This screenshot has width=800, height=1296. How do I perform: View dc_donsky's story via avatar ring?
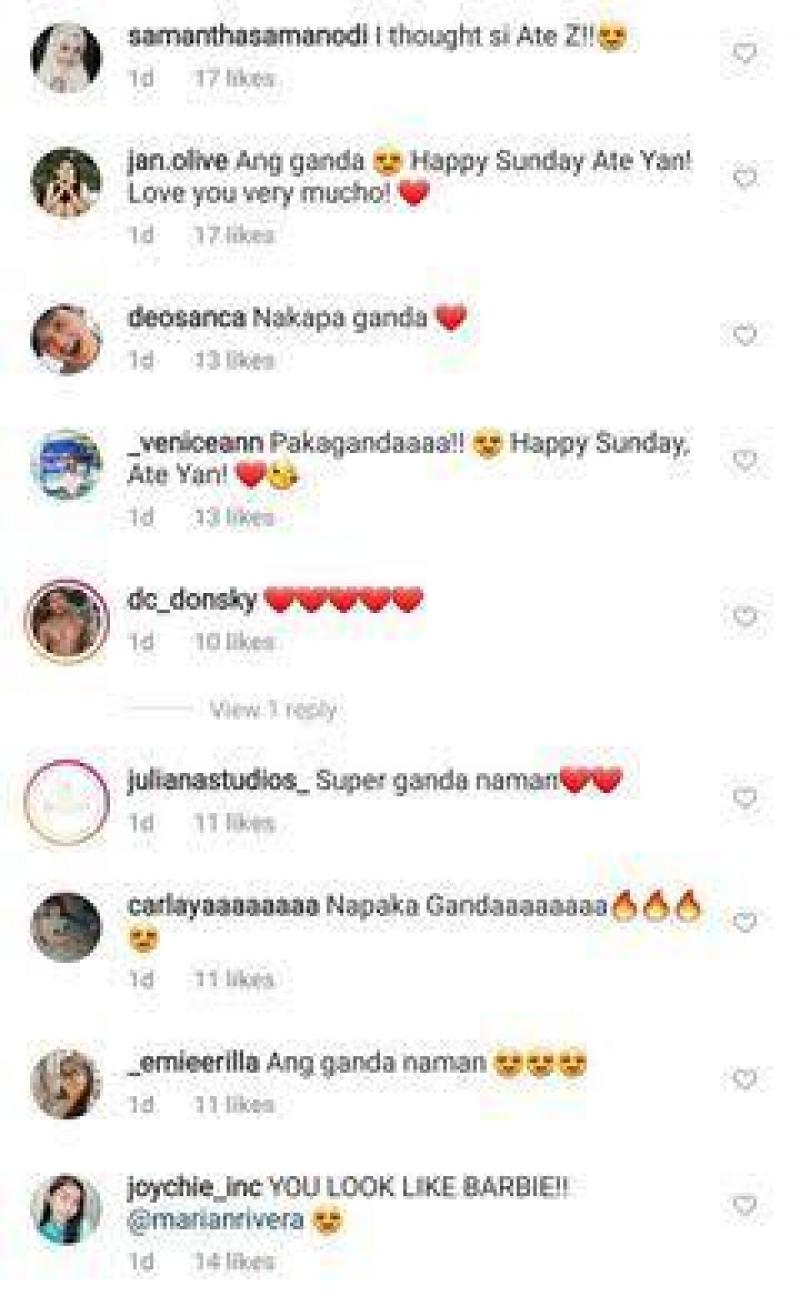66,621
